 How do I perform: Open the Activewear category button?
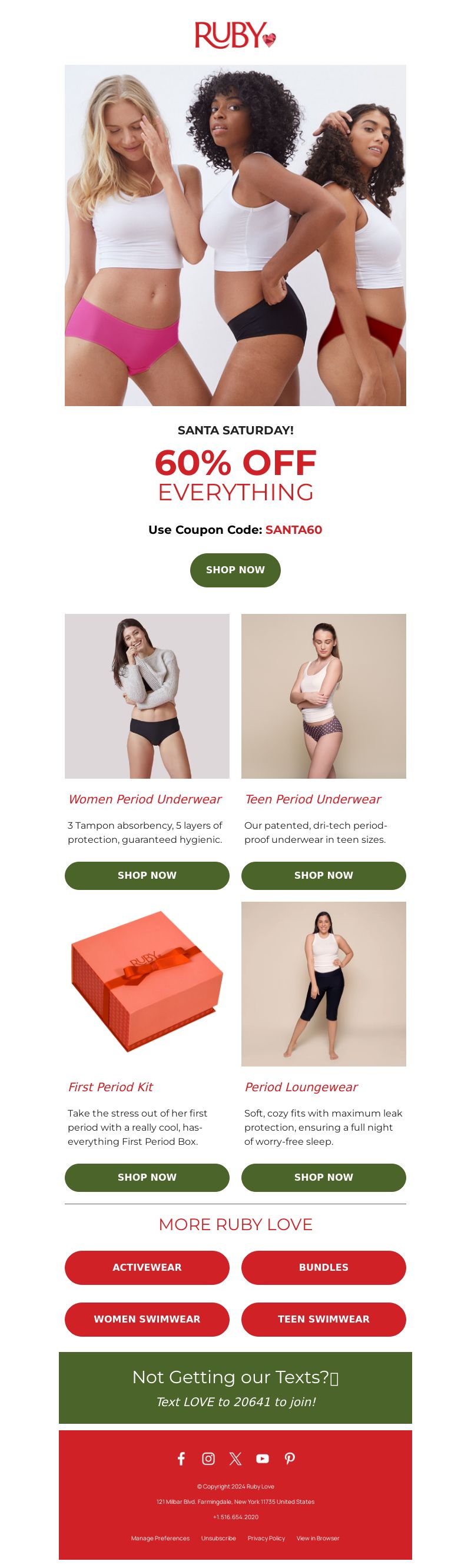click(x=147, y=1267)
